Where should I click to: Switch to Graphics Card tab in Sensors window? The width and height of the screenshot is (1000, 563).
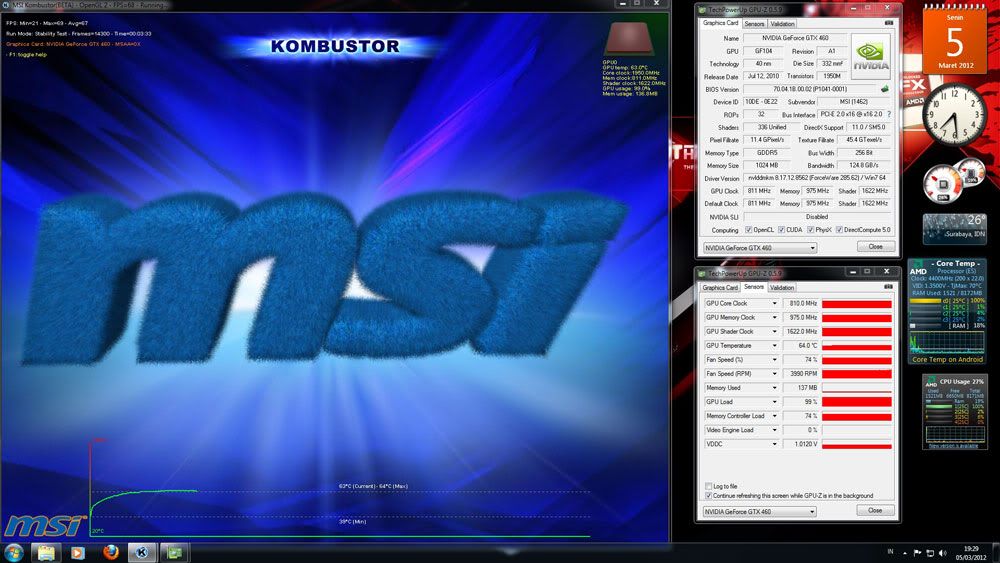[x=720, y=288]
